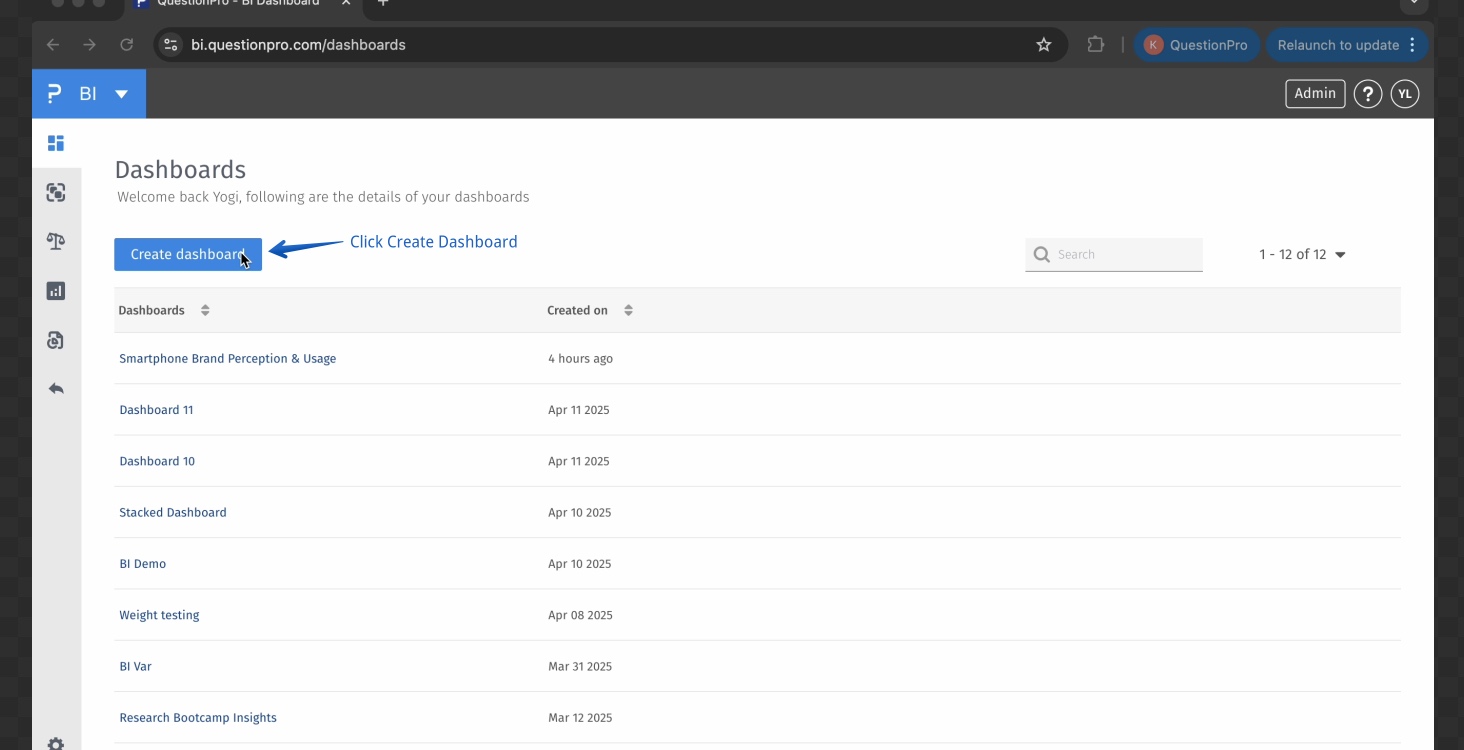Open the document report icon in sidebar
The image size is (1464, 750).
[x=56, y=340]
